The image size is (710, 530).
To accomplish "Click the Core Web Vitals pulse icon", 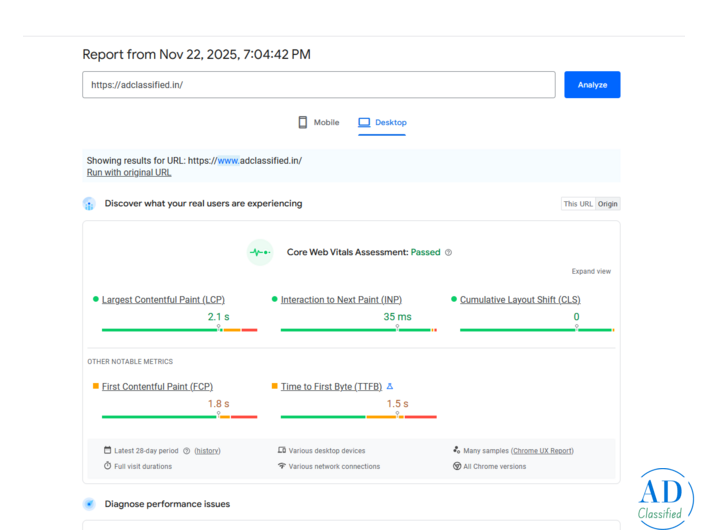I will (260, 252).
